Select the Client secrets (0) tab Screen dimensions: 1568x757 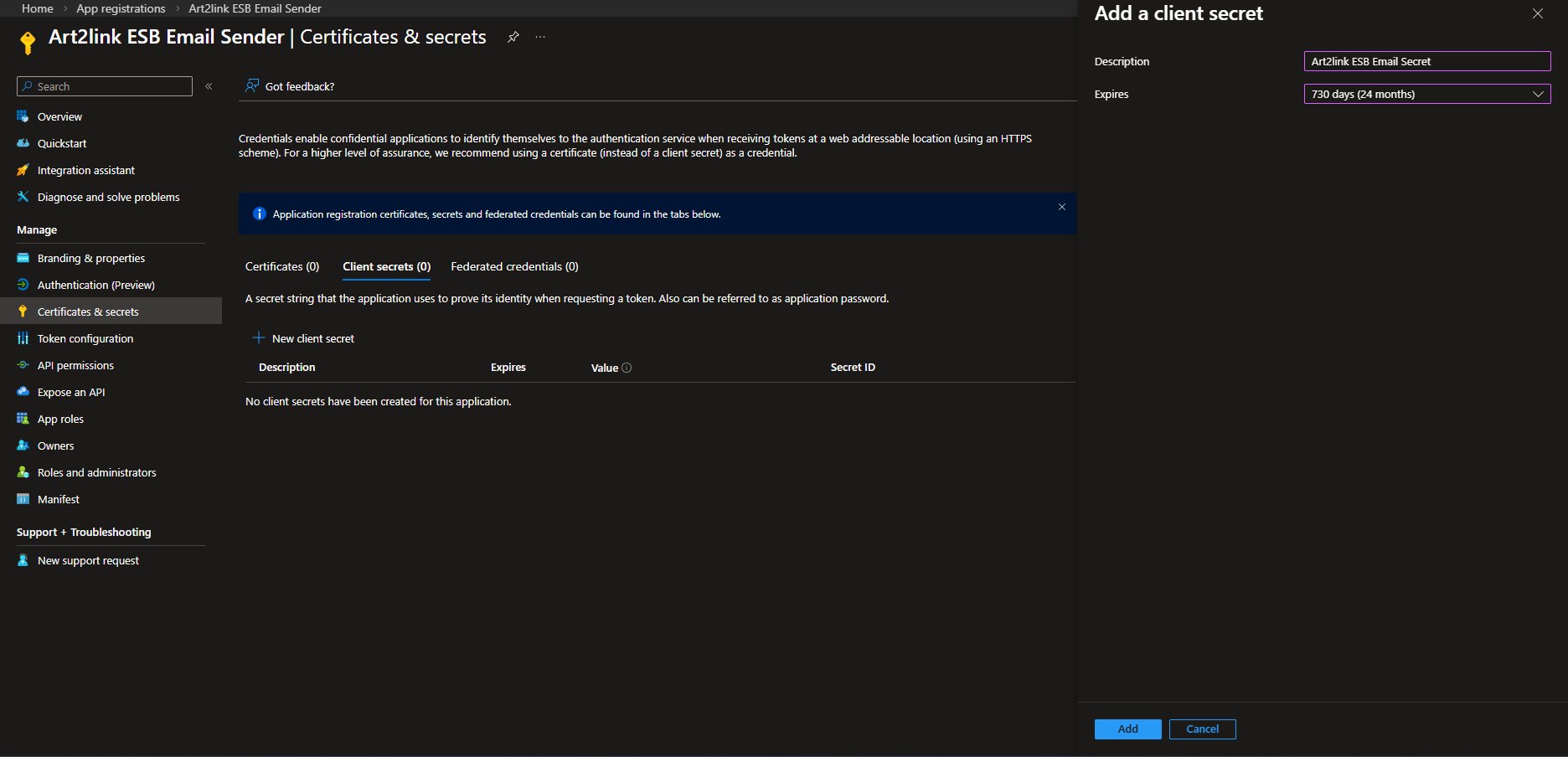(x=387, y=266)
